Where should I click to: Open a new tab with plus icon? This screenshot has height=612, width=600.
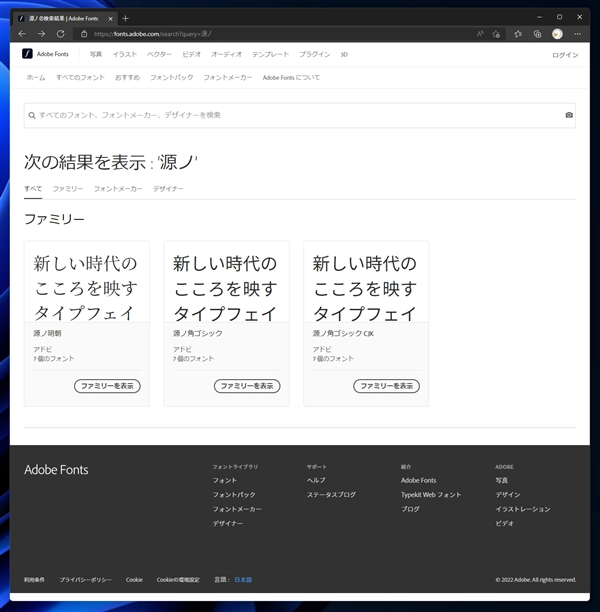click(x=125, y=18)
